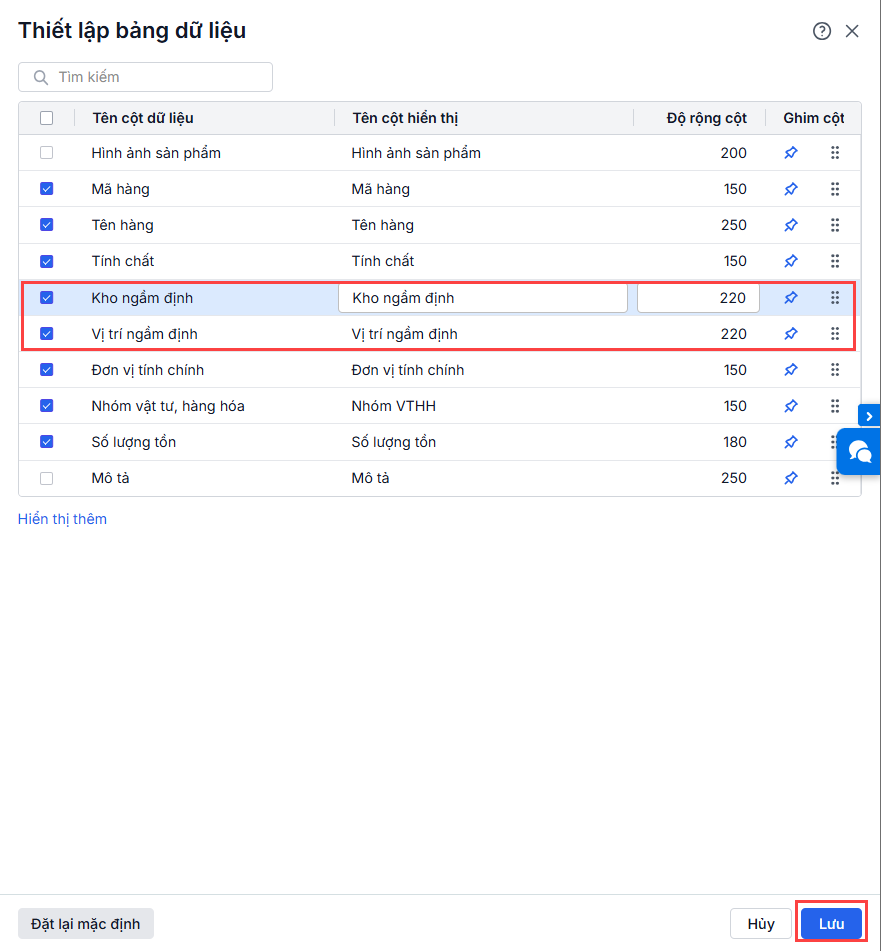Click the Hủy cancel button
The width and height of the screenshot is (881, 951).
tap(761, 923)
